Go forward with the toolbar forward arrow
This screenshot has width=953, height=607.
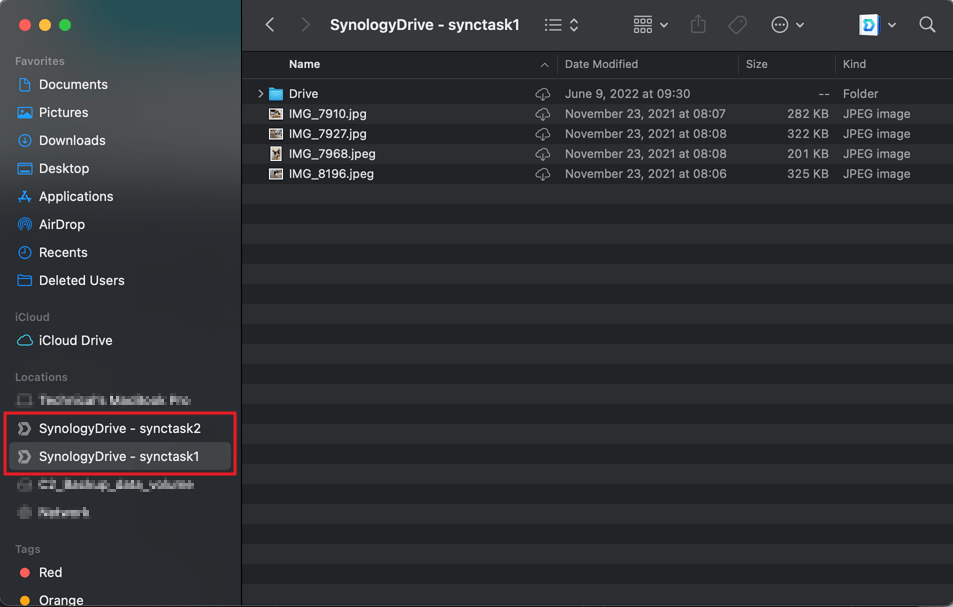click(x=305, y=25)
